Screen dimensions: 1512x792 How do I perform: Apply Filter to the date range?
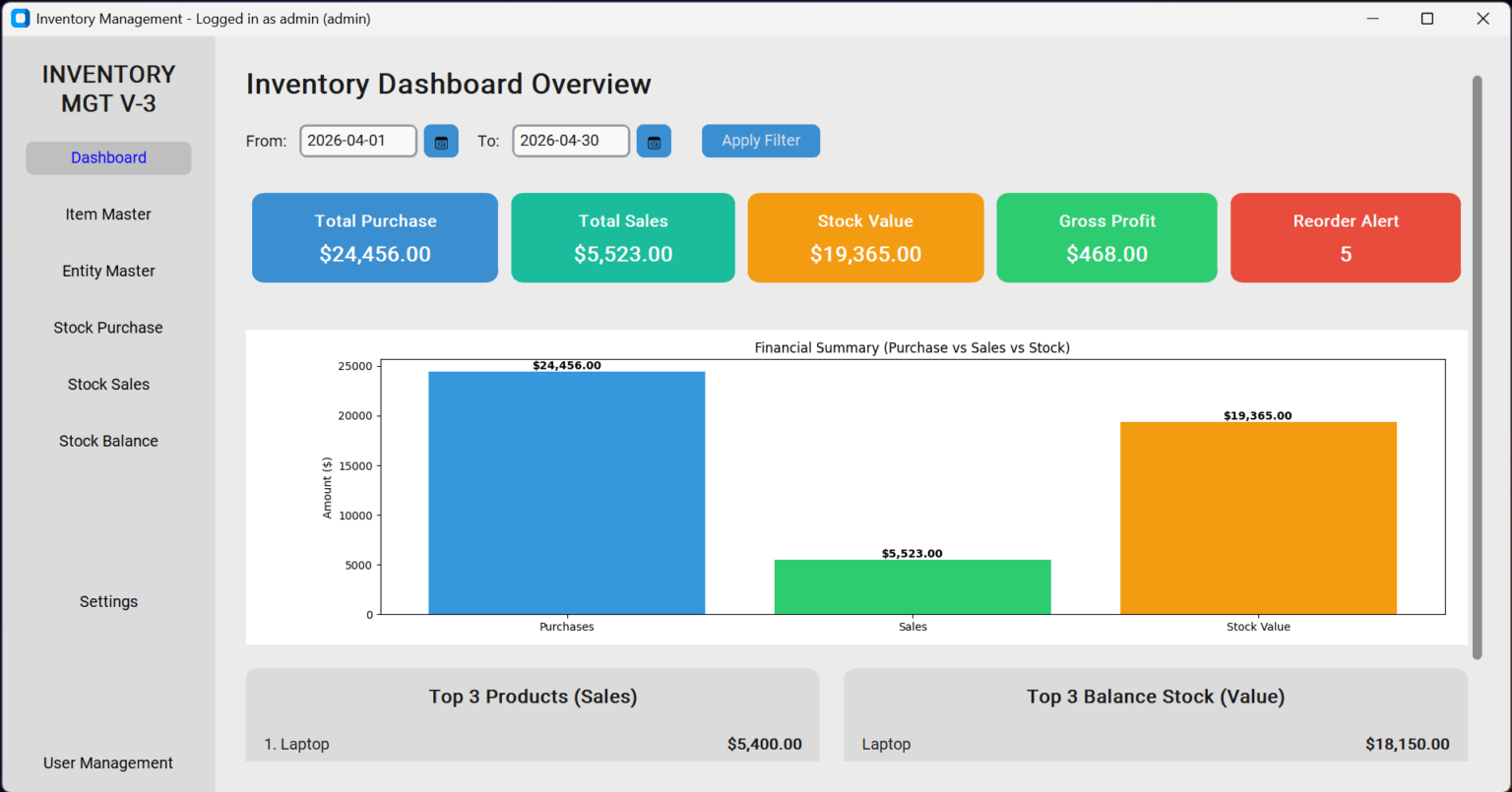761,141
